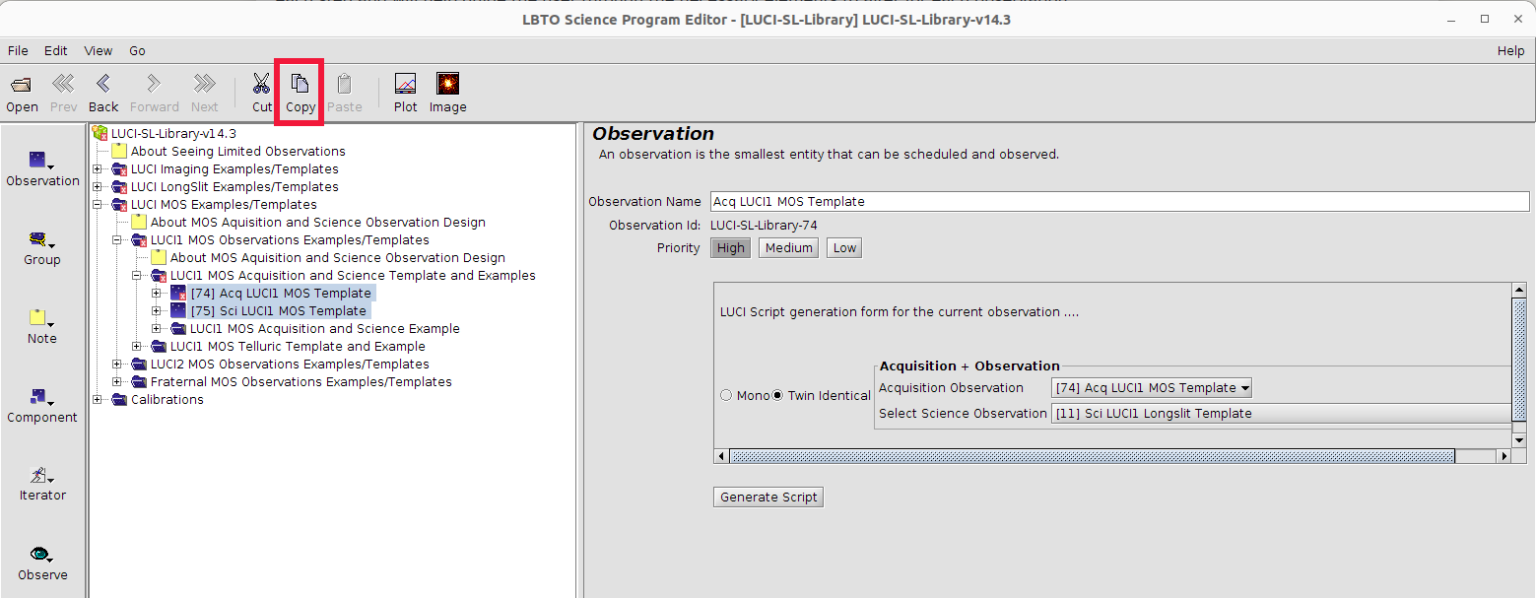Screen dimensions: 1536x598
Task: Open the Acquisition Observation dropdown
Action: 1151,388
